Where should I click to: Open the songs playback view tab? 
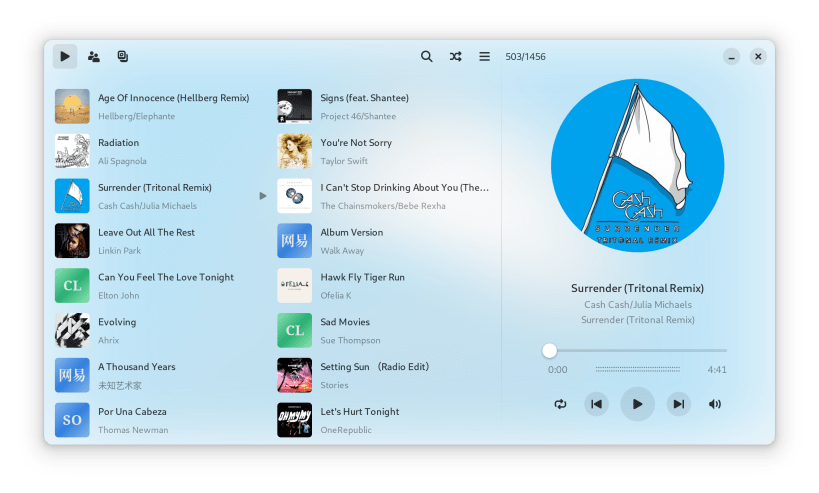point(65,56)
